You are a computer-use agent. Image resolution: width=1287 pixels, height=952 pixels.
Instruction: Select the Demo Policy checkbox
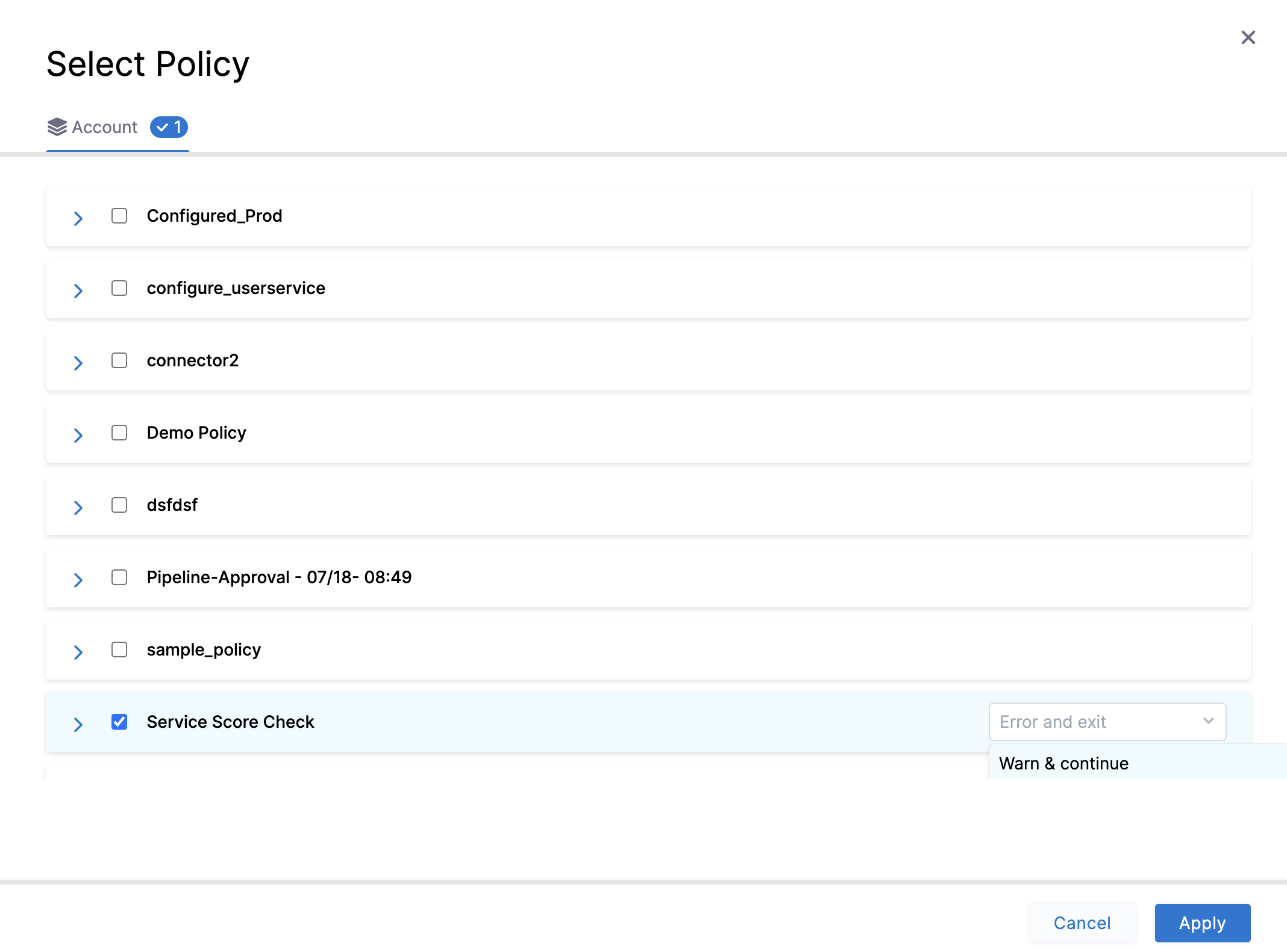[119, 433]
